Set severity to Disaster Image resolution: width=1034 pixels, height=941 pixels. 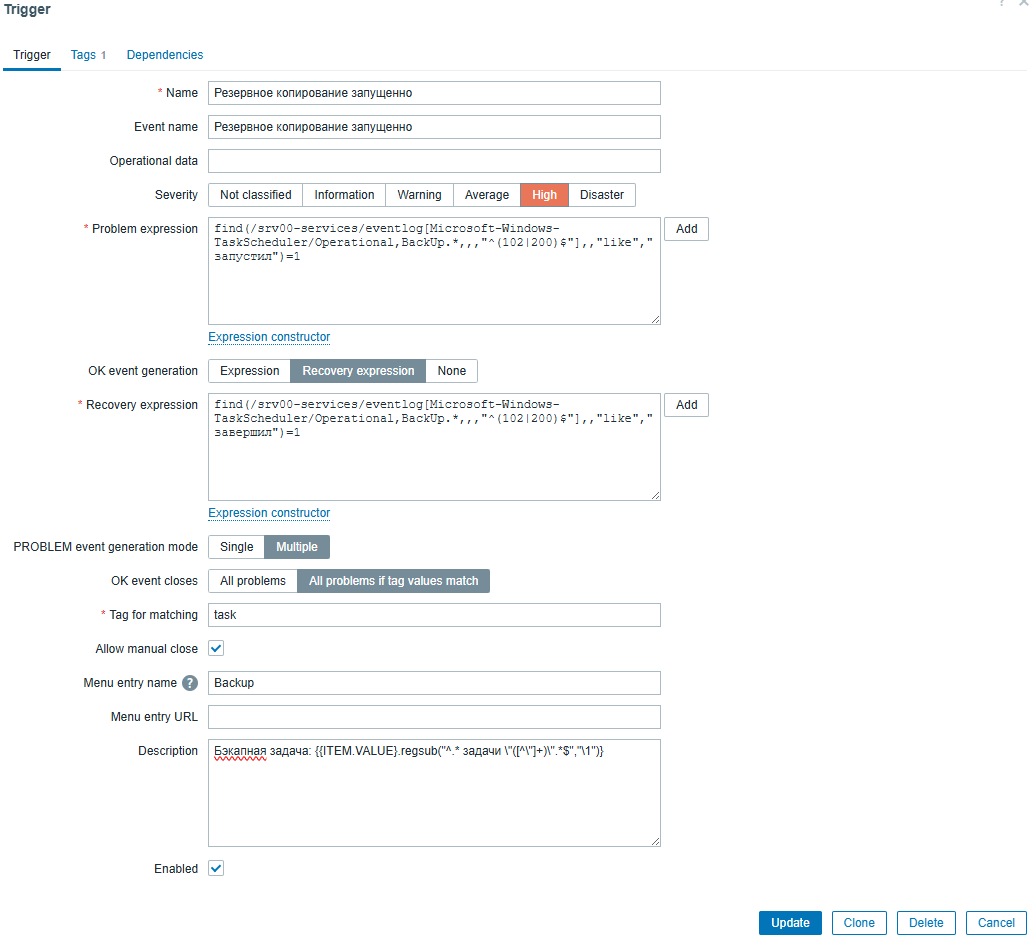[x=601, y=195]
